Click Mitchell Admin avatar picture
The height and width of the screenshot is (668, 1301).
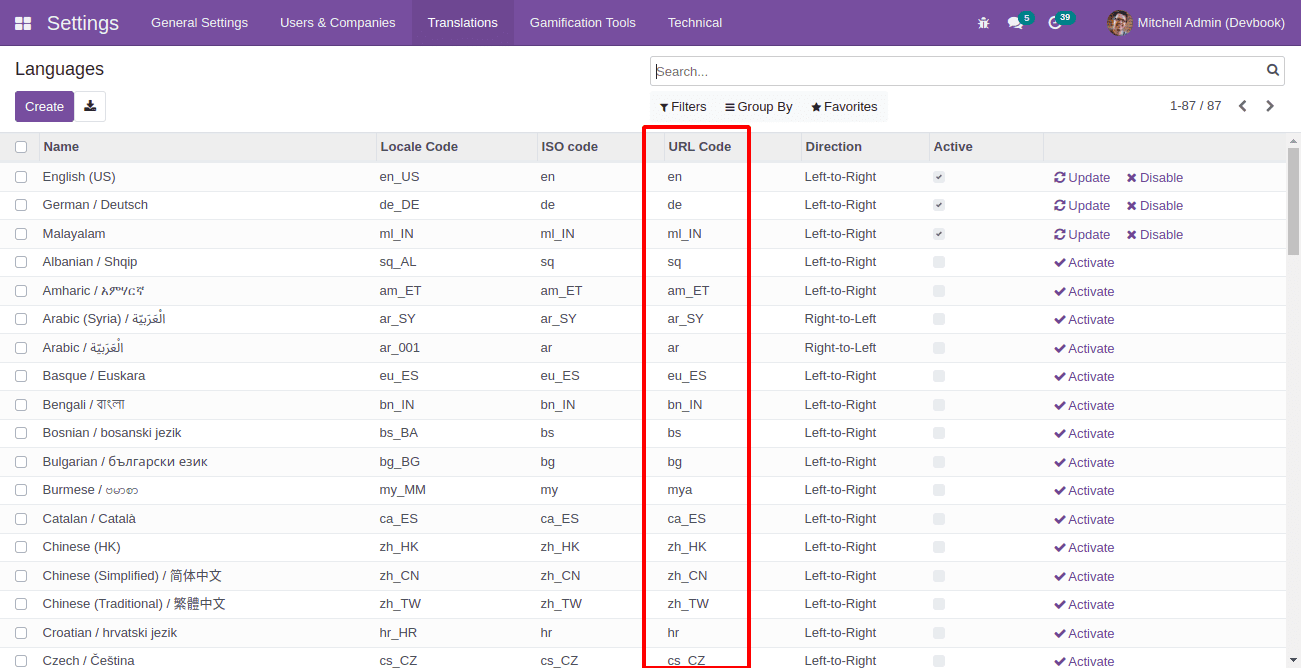(1120, 22)
